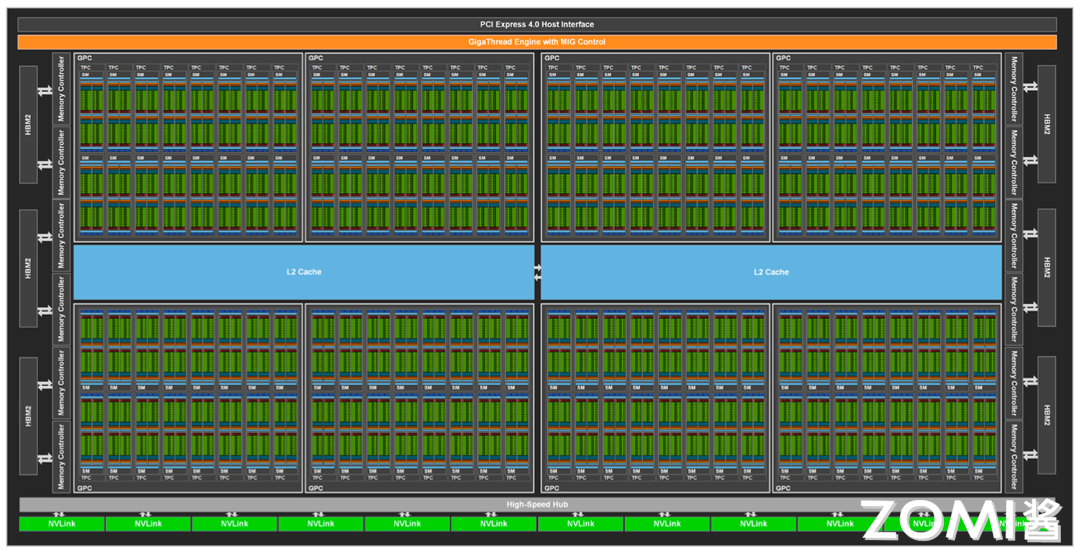The height and width of the screenshot is (557, 1080).
Task: Select the top-left HBM2 memory block
Action: pos(28,124)
